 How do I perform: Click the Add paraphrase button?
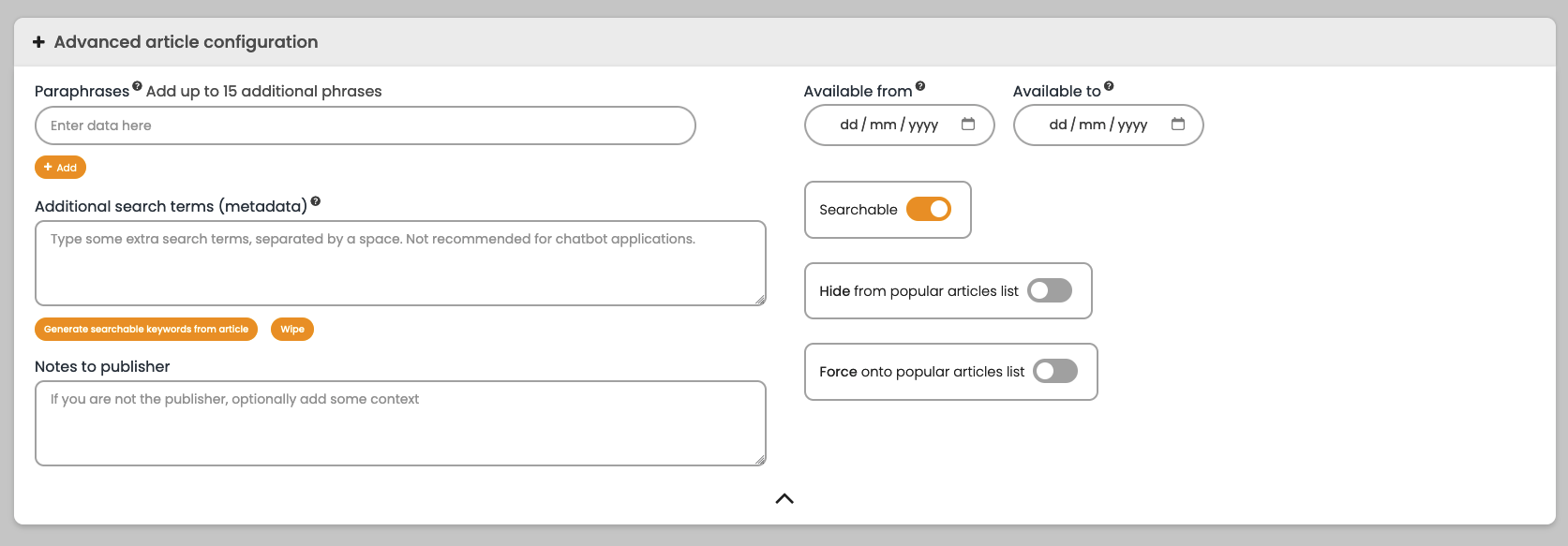(x=60, y=168)
